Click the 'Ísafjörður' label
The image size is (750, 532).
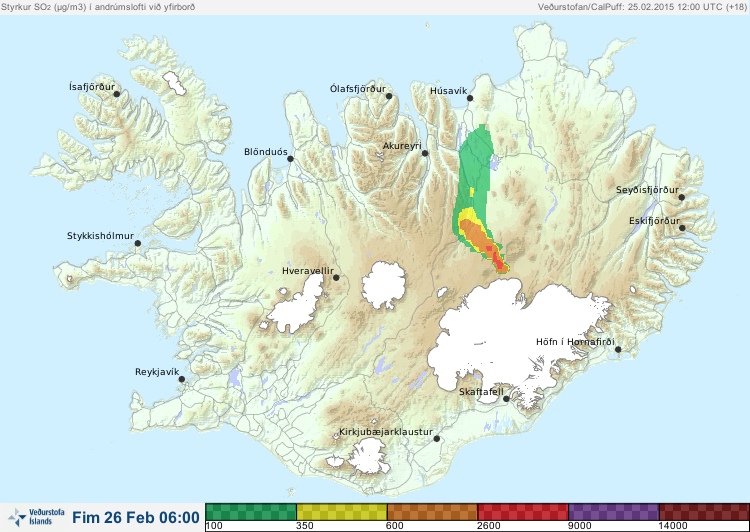(x=92, y=87)
